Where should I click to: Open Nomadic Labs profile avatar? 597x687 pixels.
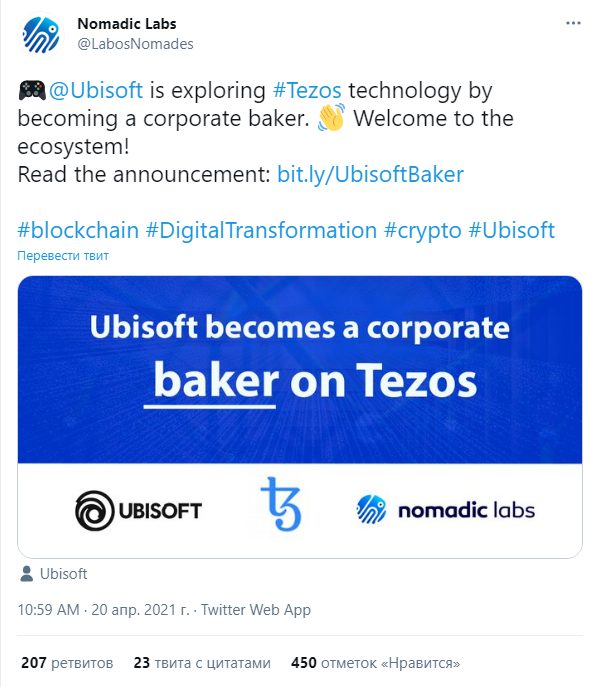tap(41, 35)
